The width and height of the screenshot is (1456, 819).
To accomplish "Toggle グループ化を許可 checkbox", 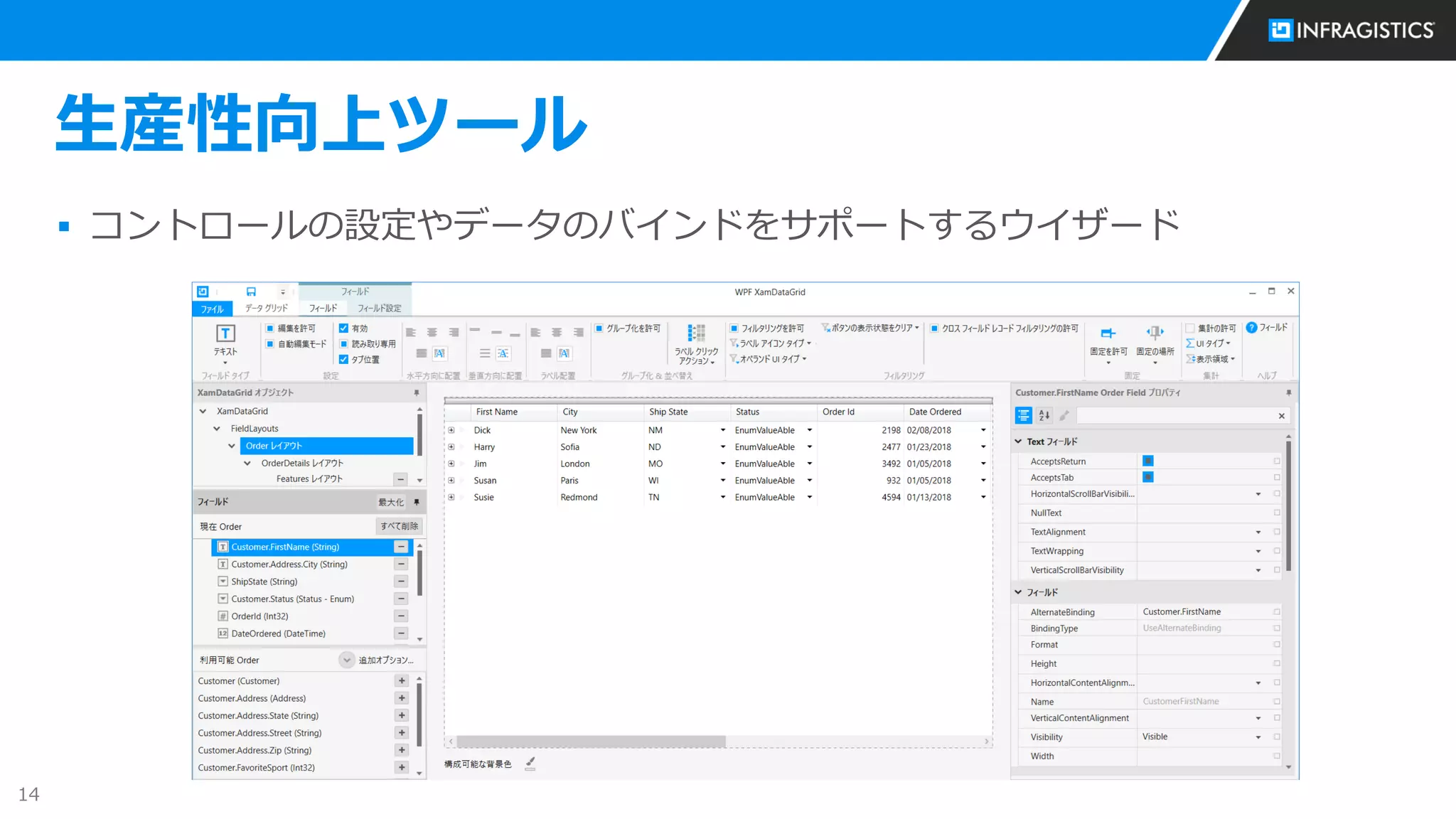I will [x=599, y=328].
